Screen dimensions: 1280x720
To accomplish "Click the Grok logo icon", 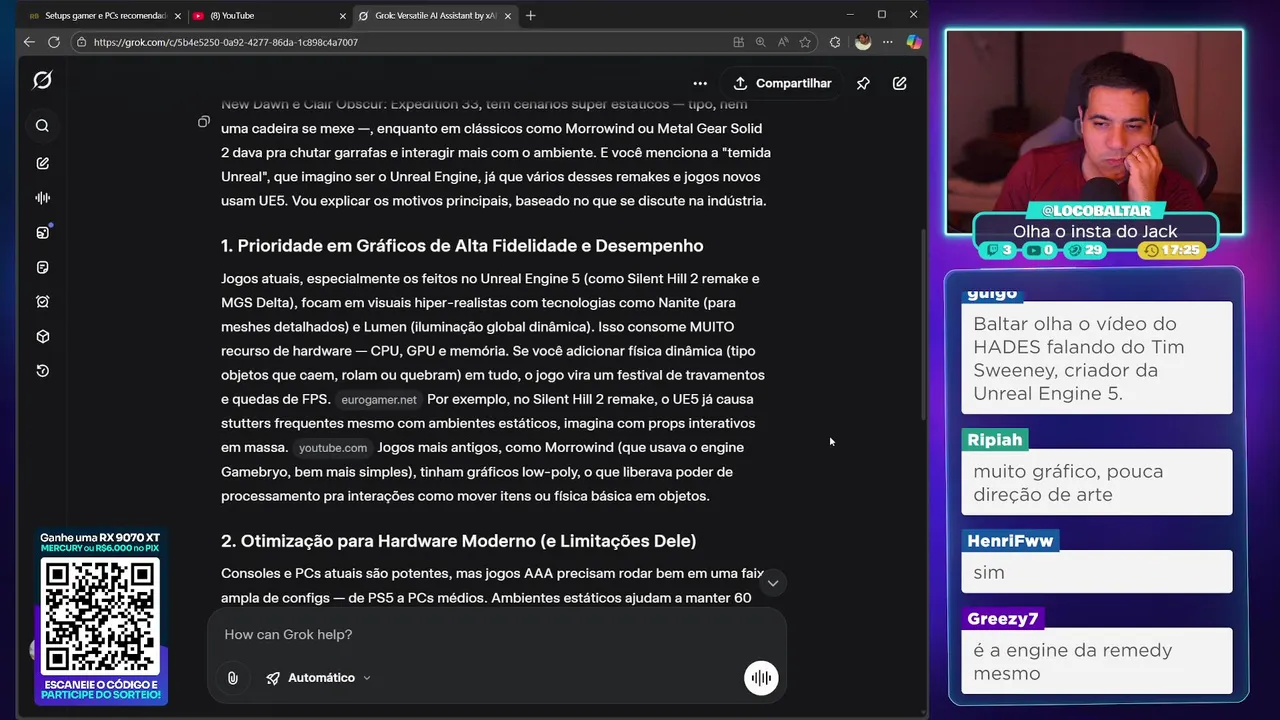I will [42, 80].
